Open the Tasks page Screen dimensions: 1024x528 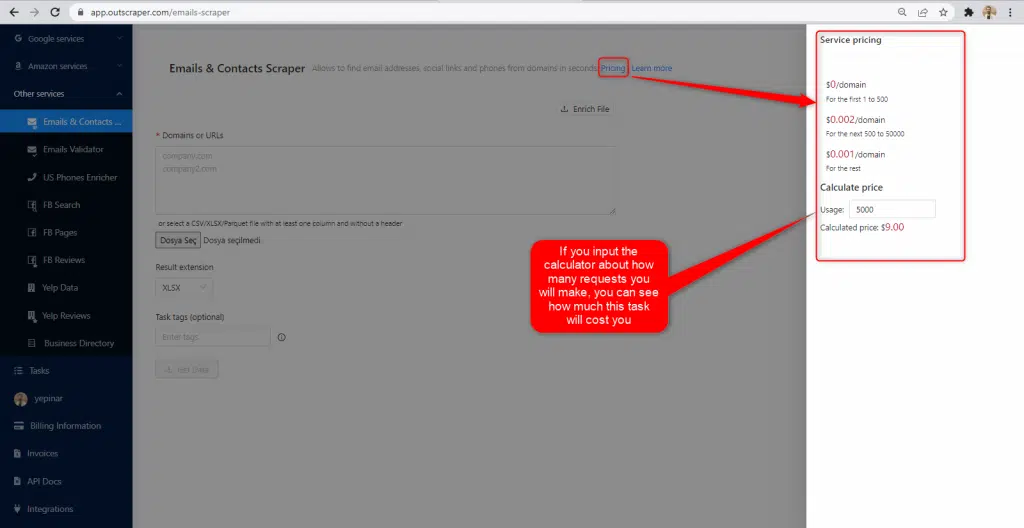[38, 371]
